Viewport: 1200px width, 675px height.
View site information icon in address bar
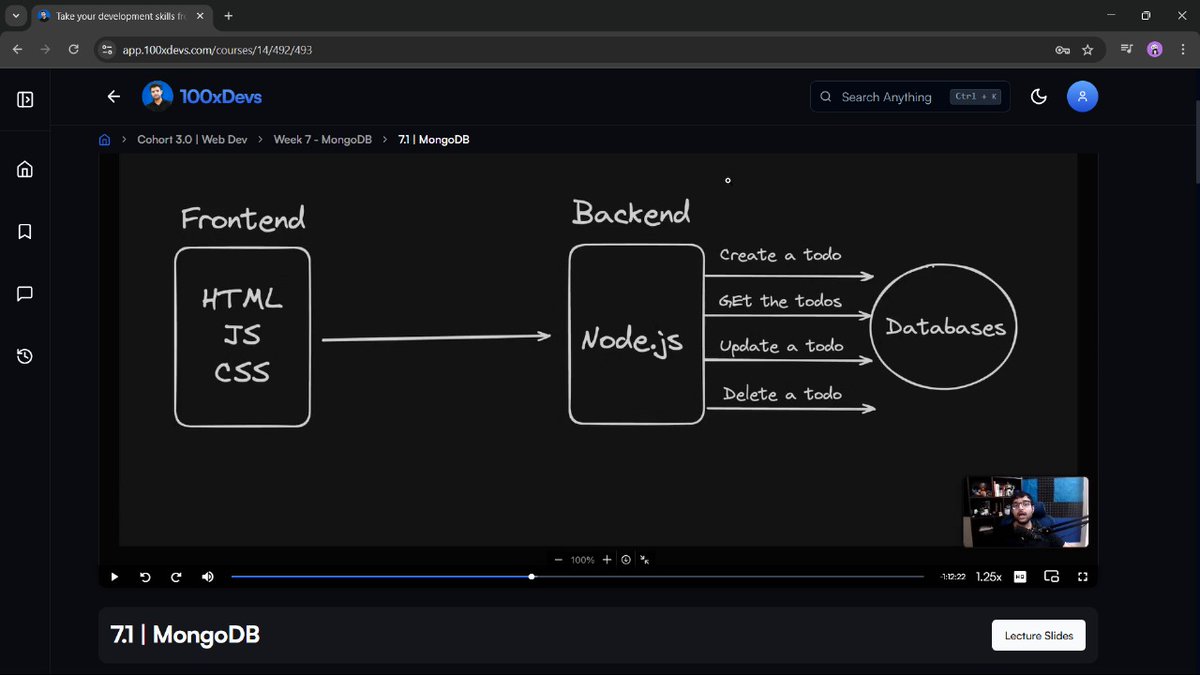point(108,49)
